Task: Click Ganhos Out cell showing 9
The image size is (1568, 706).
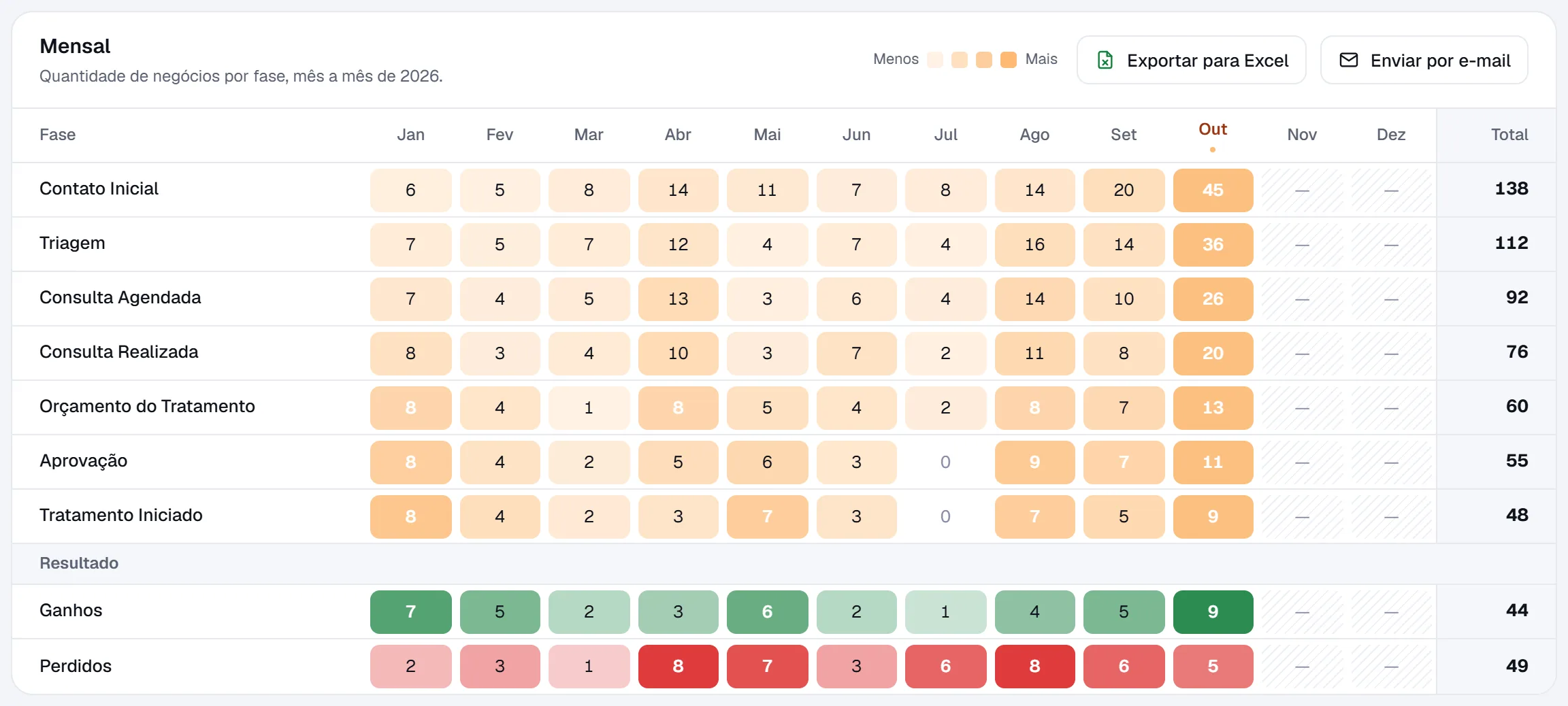Action: pos(1213,611)
